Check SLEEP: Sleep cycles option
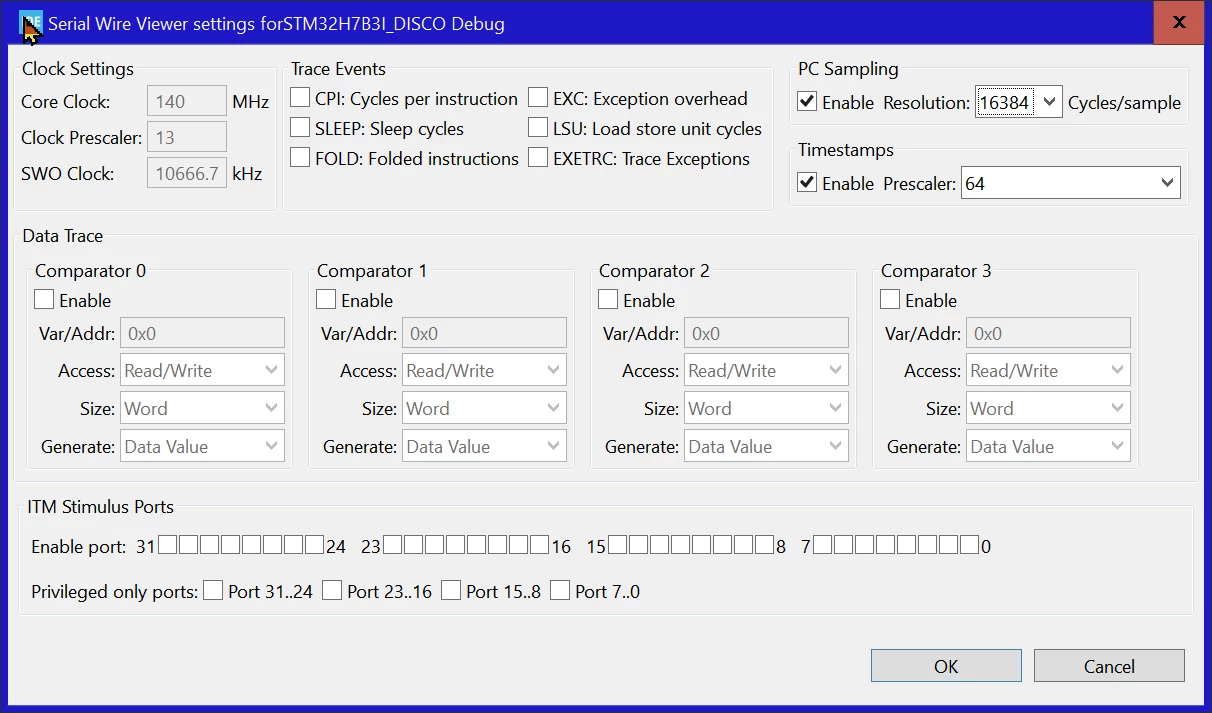The width and height of the screenshot is (1212, 713). click(x=300, y=128)
